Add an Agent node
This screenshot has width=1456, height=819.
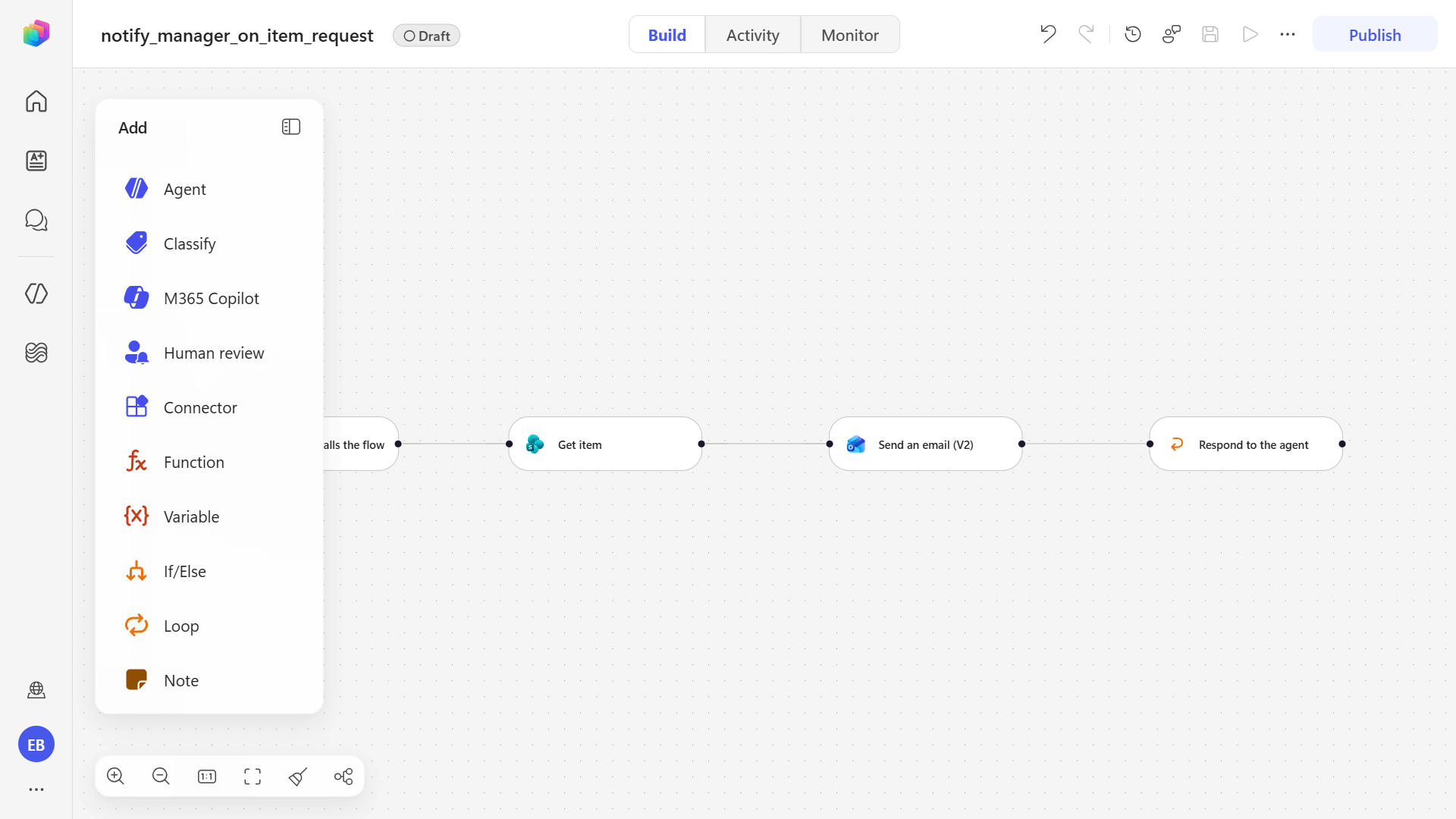209,189
